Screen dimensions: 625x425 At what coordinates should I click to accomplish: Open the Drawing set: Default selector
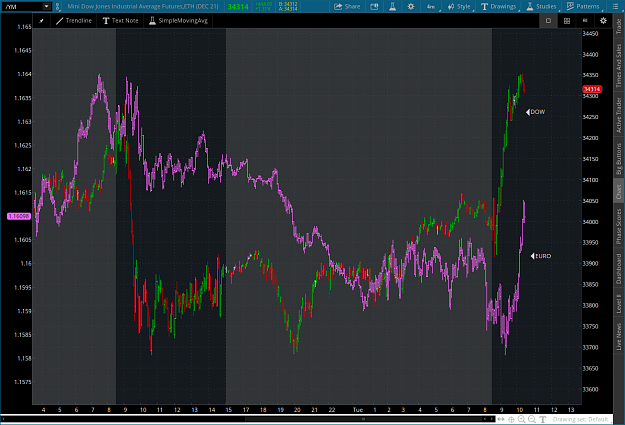coord(580,419)
